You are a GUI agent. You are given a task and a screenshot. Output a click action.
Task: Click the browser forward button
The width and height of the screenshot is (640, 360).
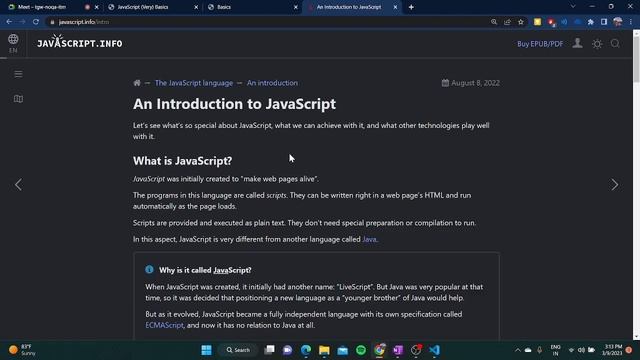pos(22,22)
